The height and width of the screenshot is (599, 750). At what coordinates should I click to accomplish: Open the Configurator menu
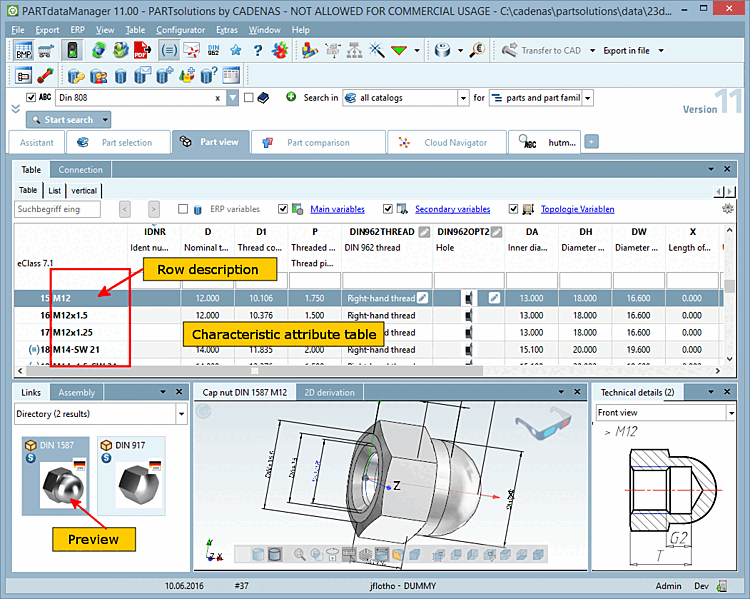click(x=180, y=30)
